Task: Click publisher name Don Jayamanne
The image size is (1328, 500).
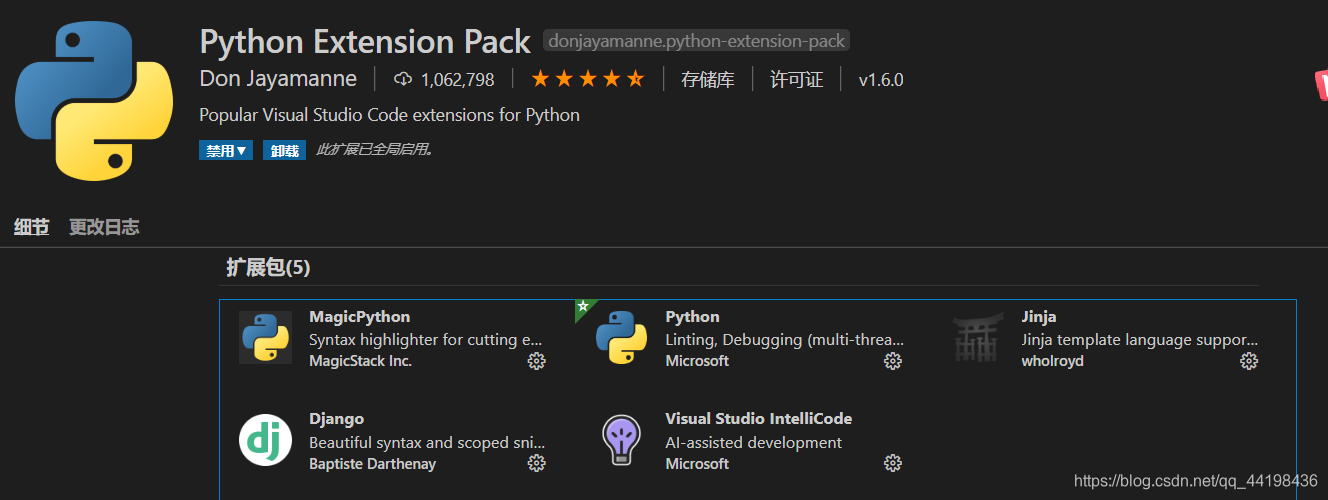Action: tap(278, 78)
